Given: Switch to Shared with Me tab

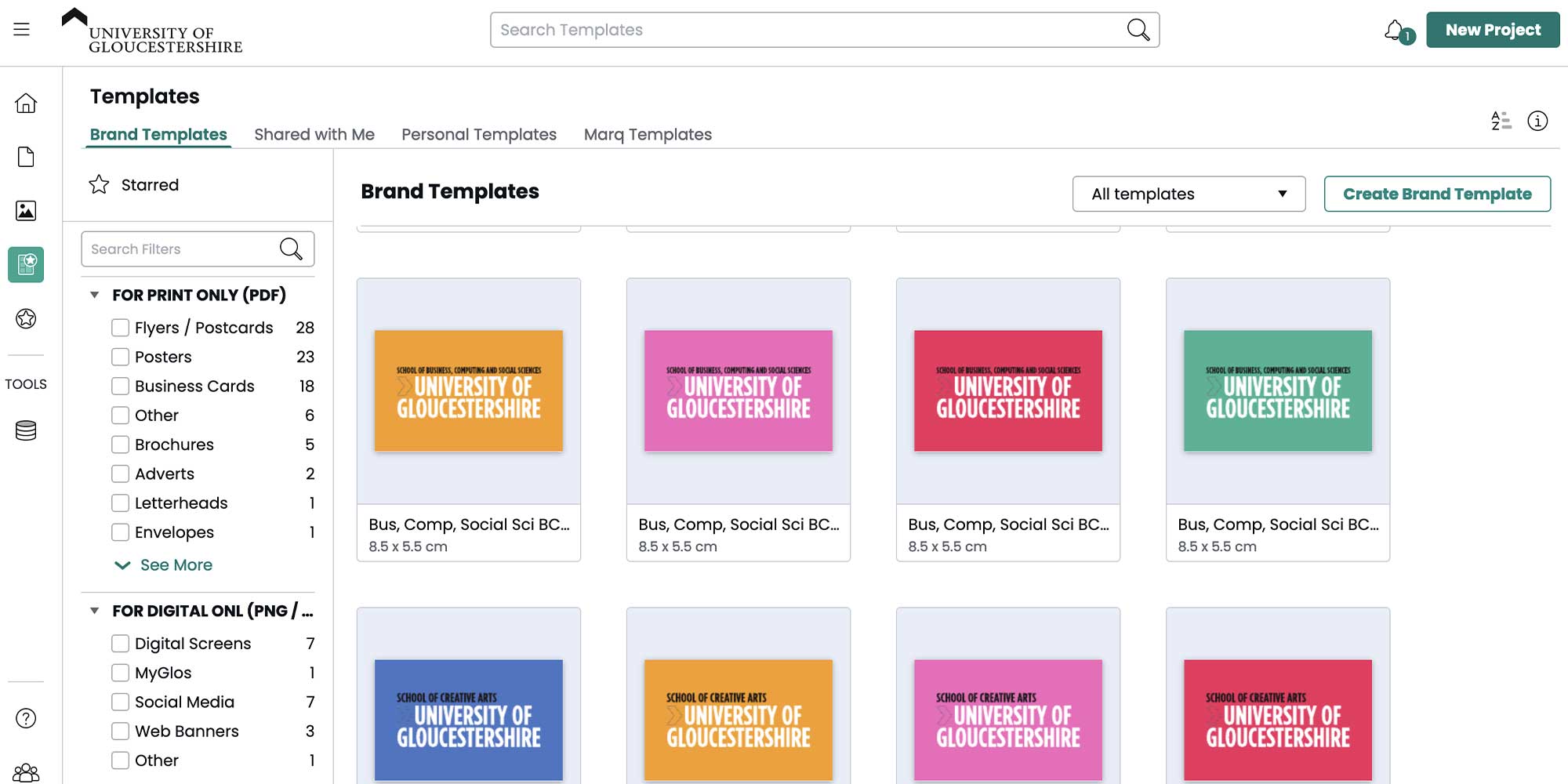Looking at the screenshot, I should [314, 134].
